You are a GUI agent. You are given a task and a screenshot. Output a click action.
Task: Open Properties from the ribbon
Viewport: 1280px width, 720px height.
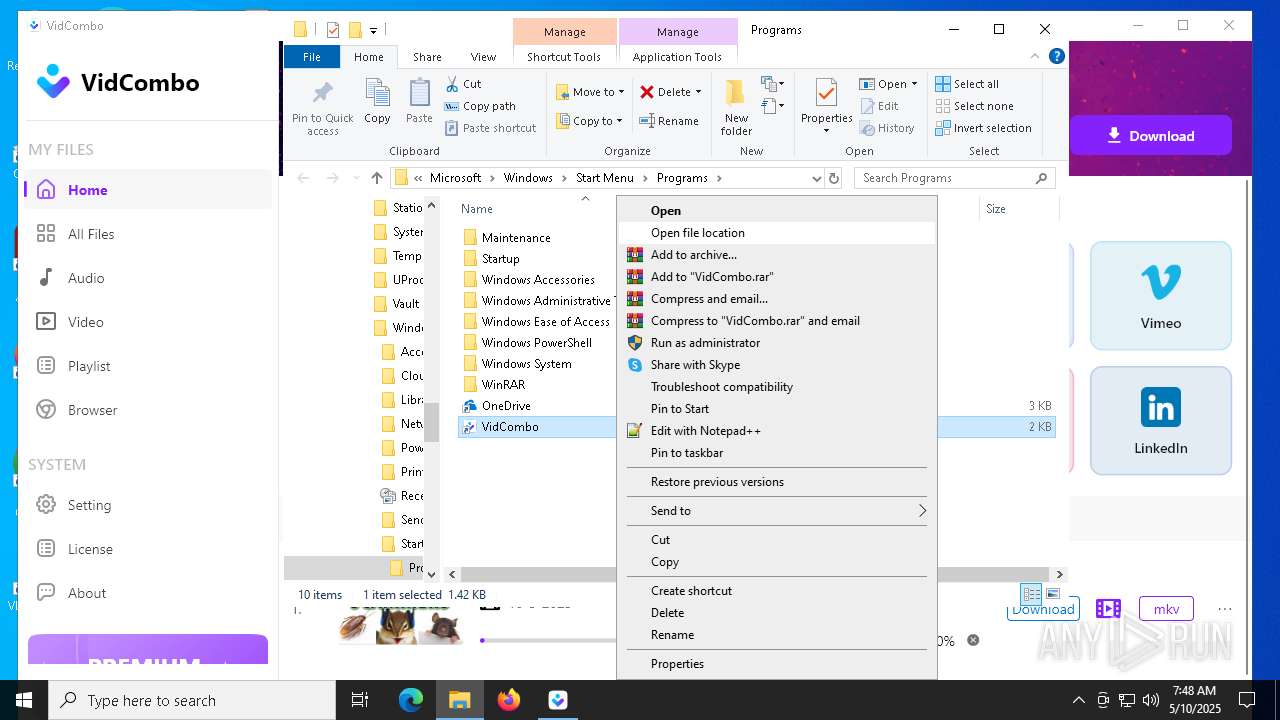826,107
